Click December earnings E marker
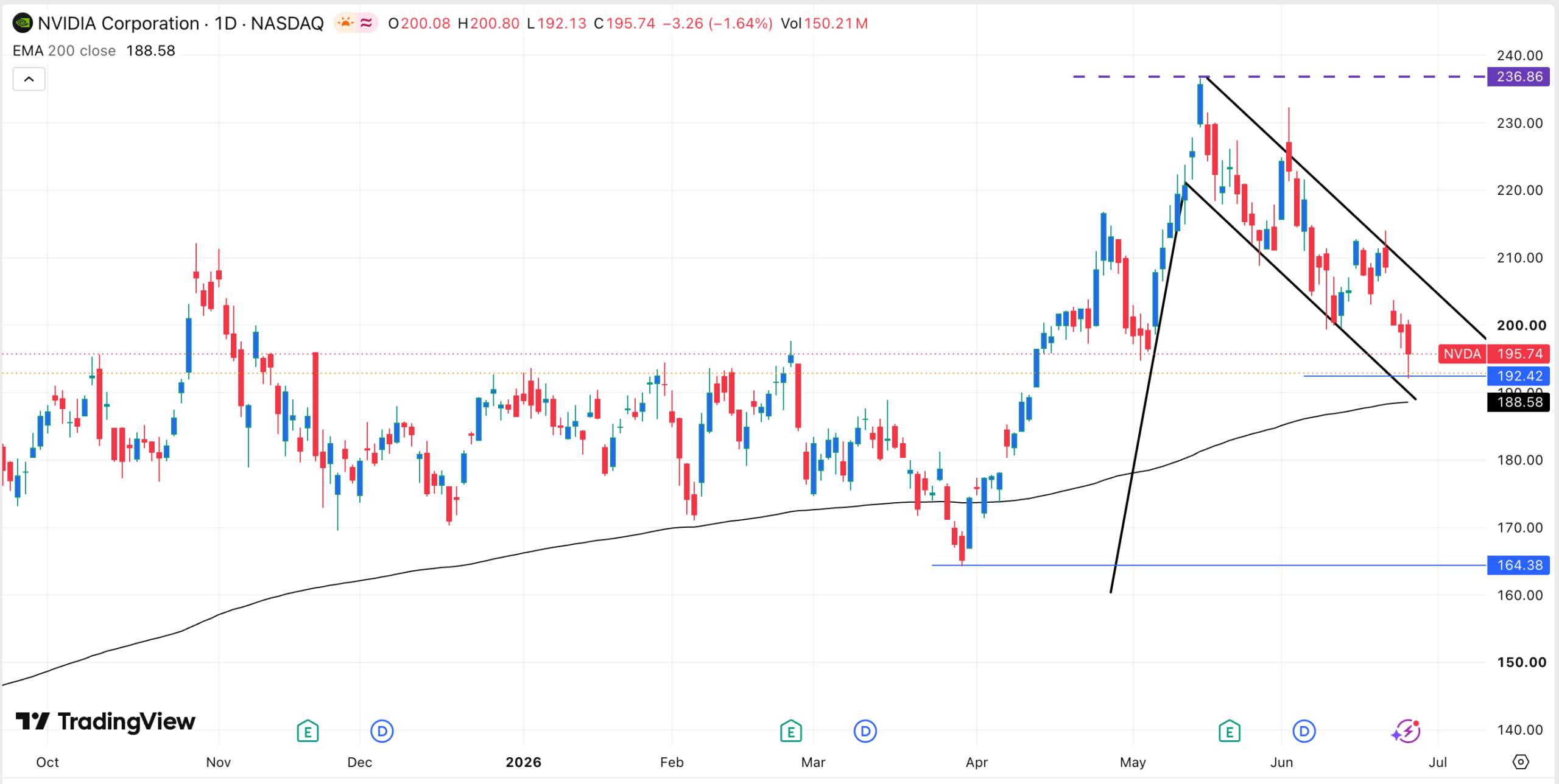 [x=308, y=731]
